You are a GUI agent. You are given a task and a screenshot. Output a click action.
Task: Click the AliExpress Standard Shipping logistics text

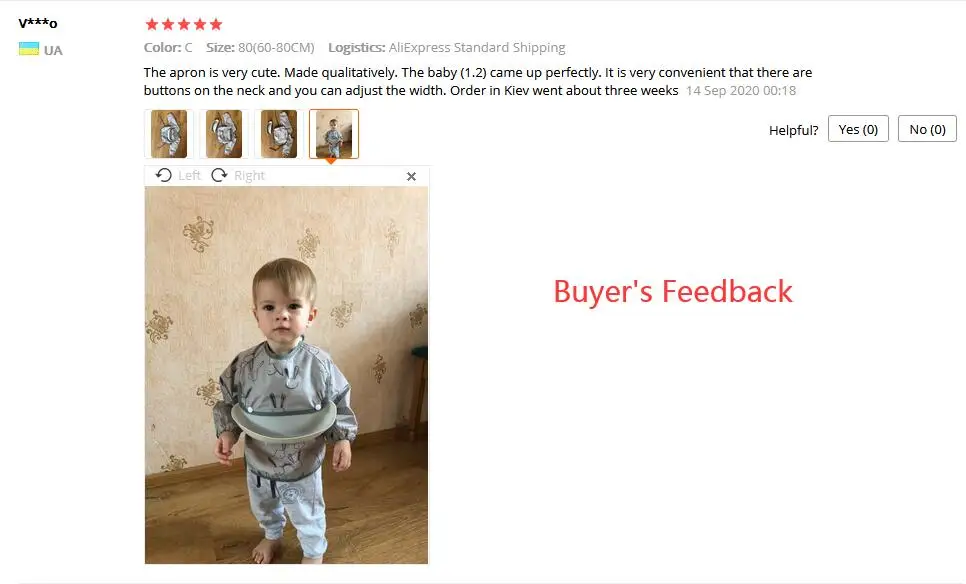click(x=477, y=47)
